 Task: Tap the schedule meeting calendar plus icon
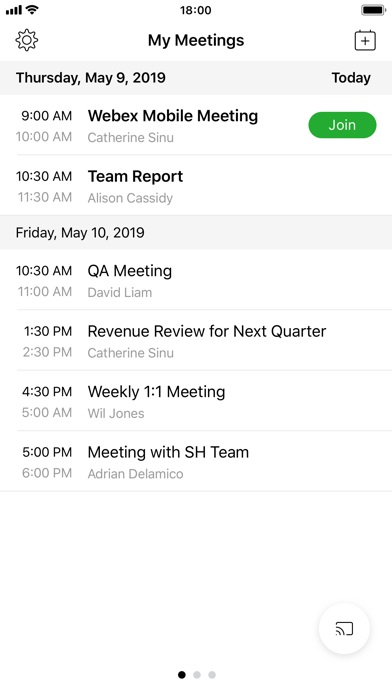[365, 40]
